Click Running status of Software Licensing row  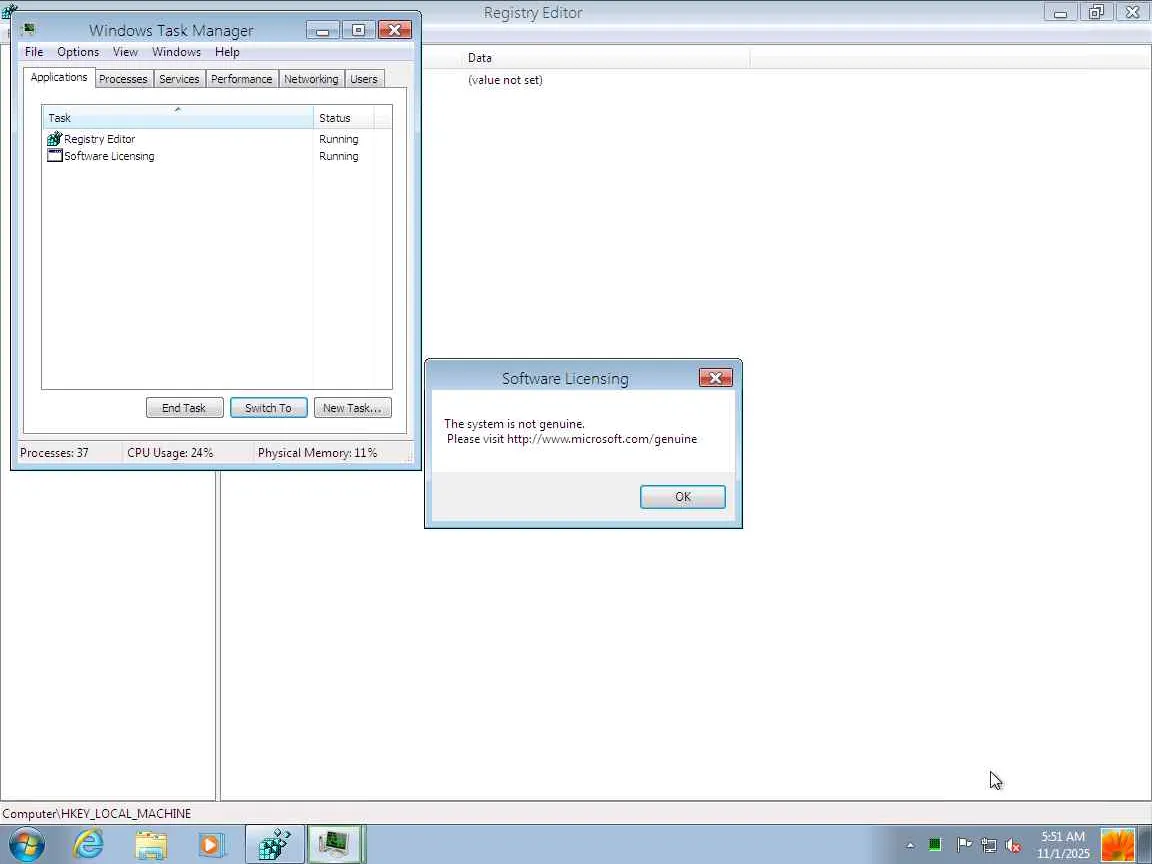339,156
